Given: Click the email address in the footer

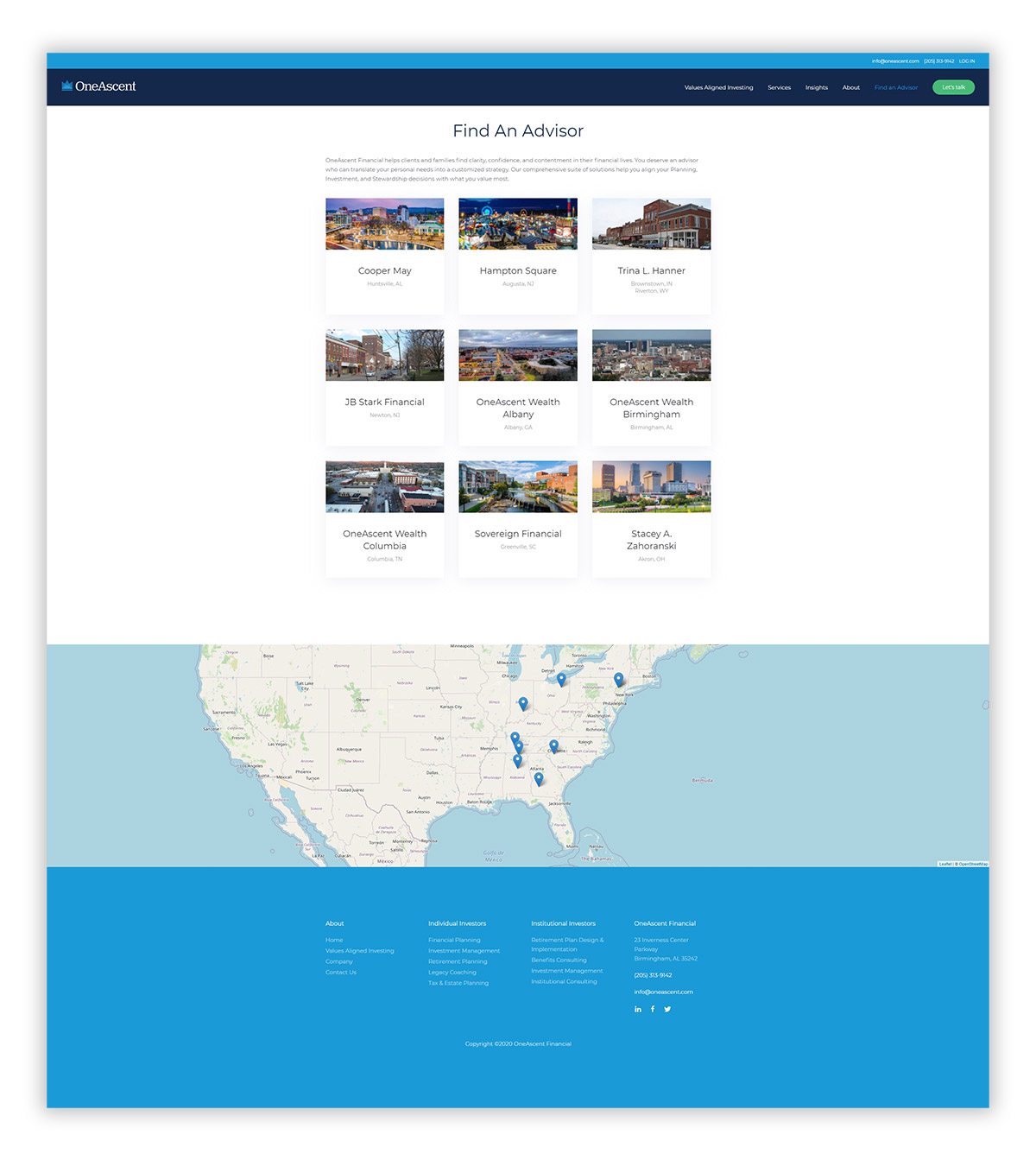Looking at the screenshot, I should [x=663, y=992].
